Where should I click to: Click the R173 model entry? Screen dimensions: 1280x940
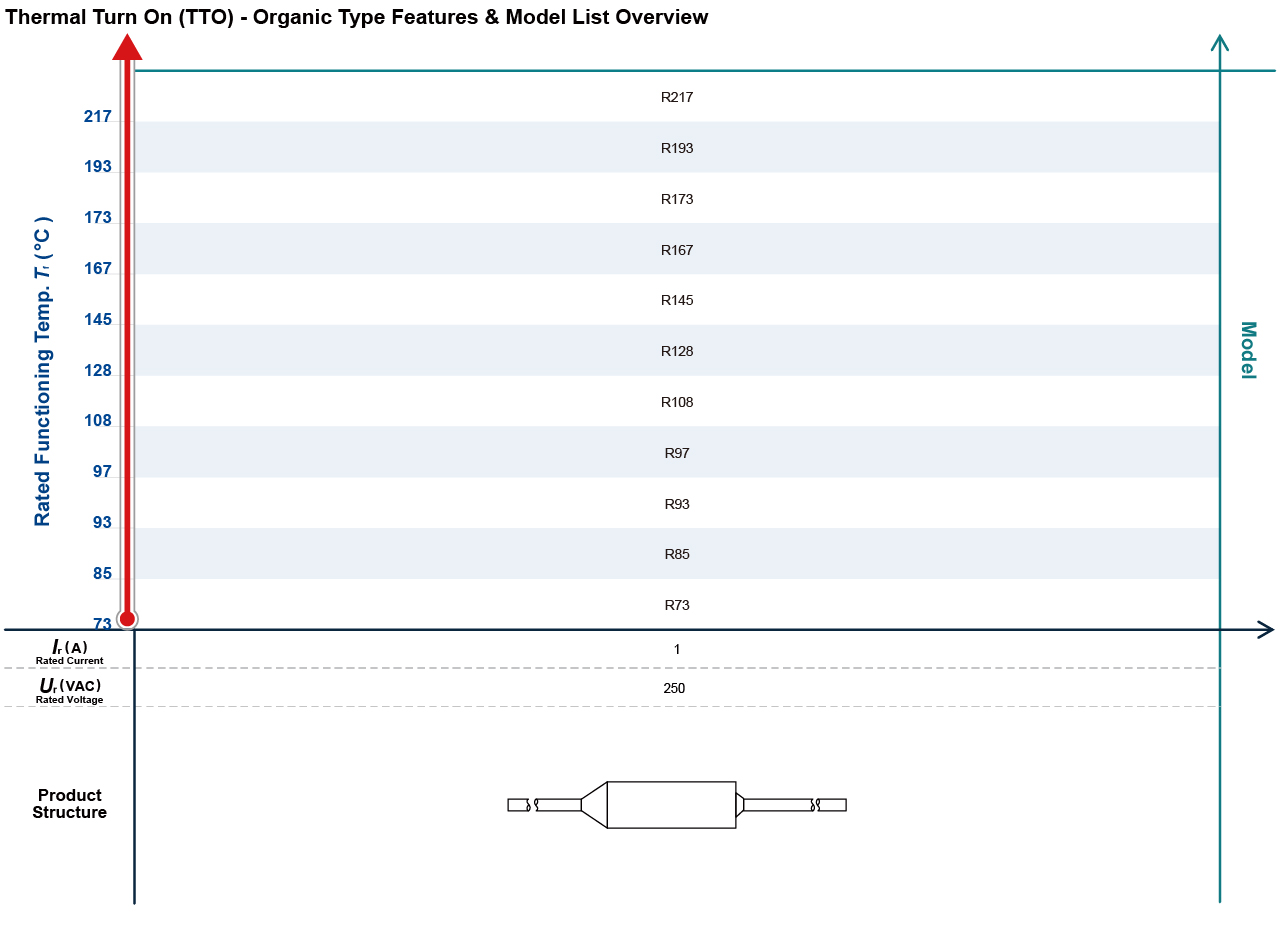(x=676, y=199)
